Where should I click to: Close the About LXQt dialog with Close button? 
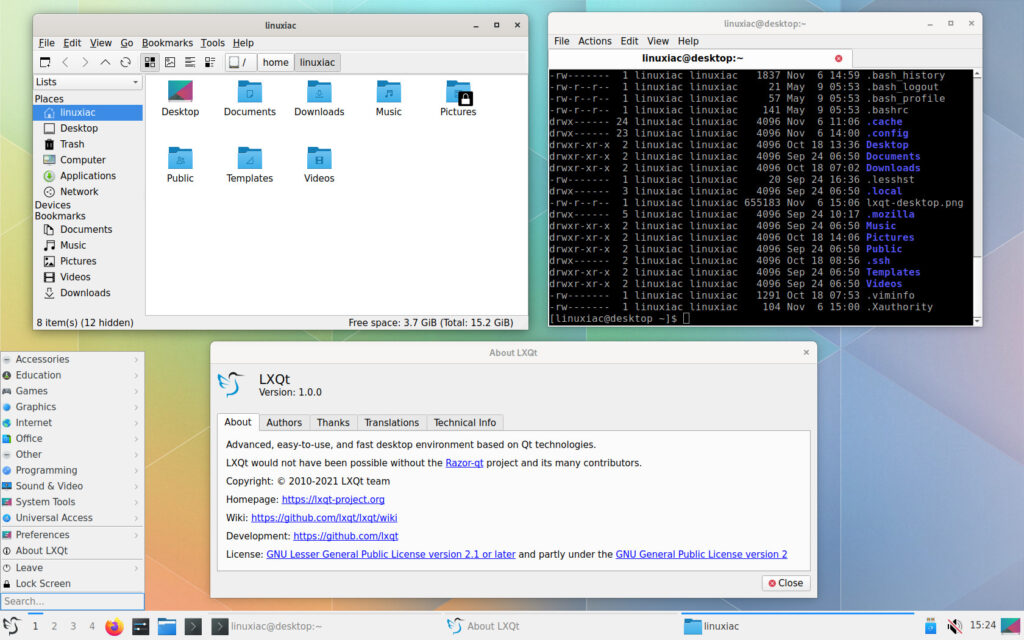786,583
